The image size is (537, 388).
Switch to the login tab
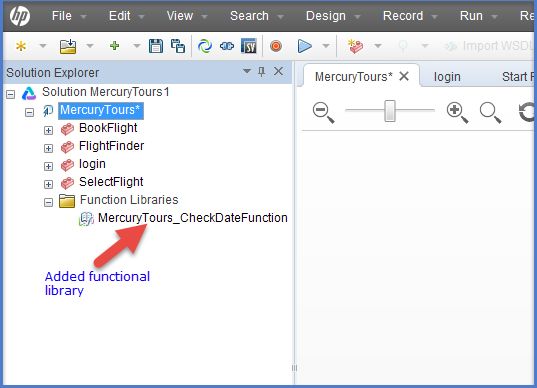click(447, 77)
